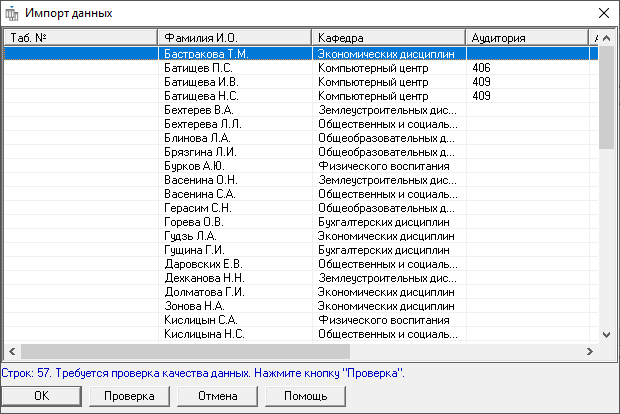
Task: Open help with the Помощь button
Action: [303, 396]
